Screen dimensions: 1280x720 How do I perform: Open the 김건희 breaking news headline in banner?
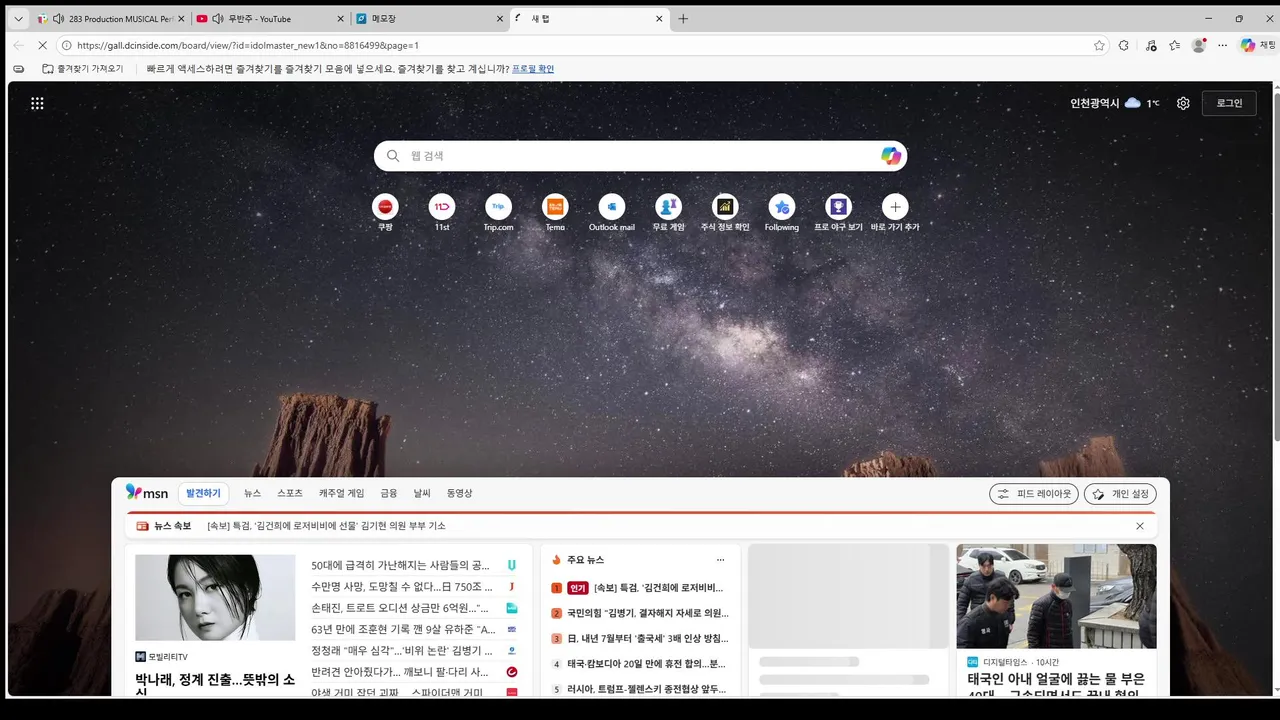click(326, 526)
